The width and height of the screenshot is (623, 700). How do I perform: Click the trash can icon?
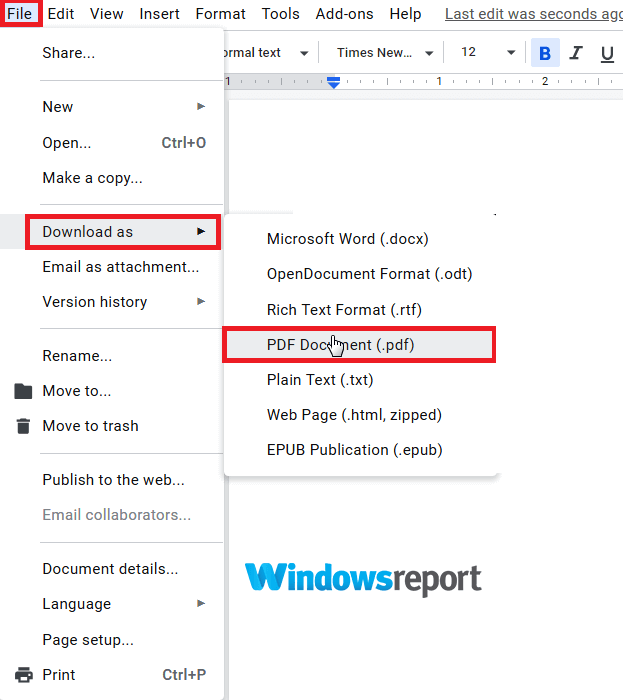point(23,426)
